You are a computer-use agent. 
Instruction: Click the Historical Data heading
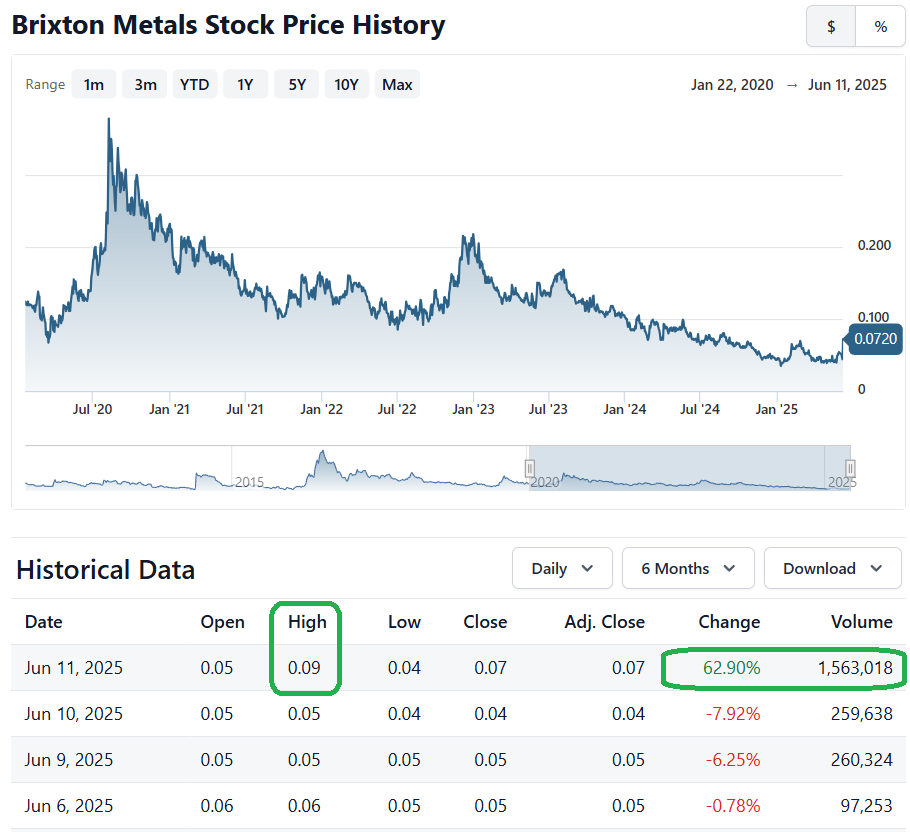tap(106, 570)
